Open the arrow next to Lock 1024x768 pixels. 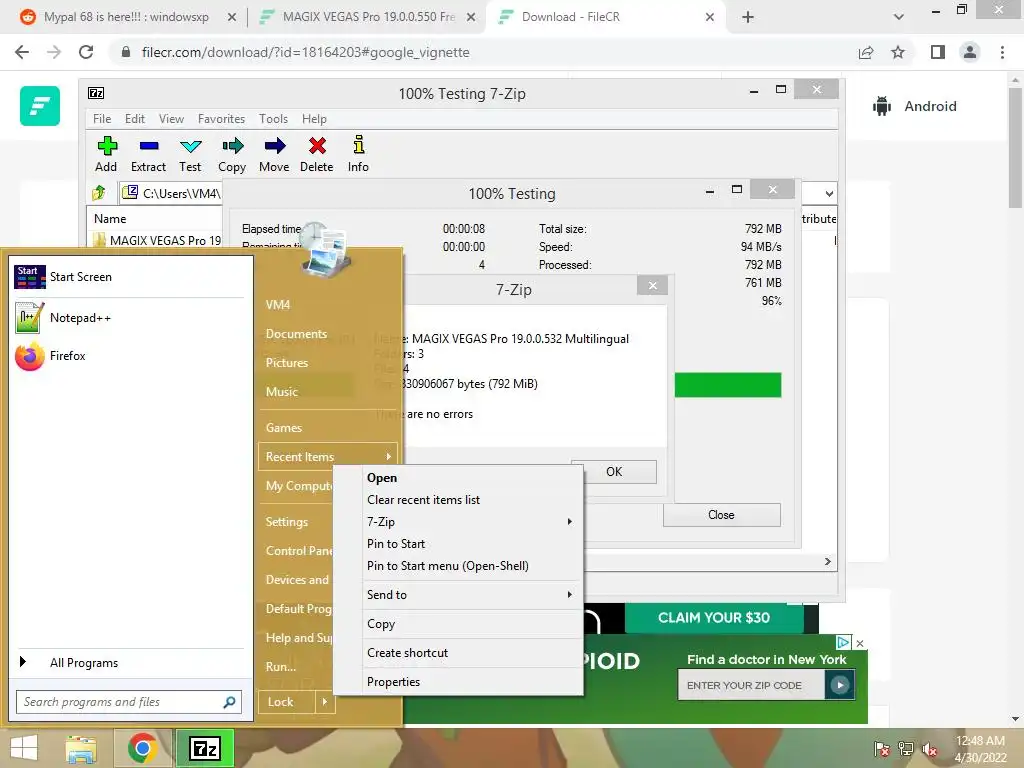tap(325, 702)
